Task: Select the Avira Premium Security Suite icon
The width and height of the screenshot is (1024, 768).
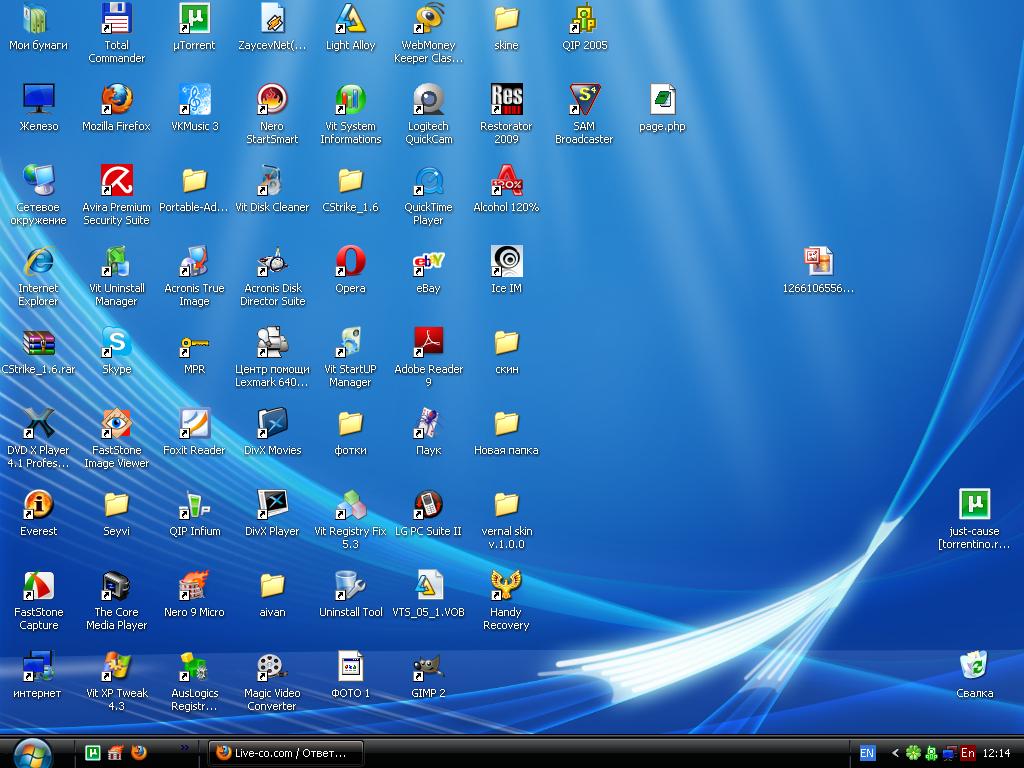Action: pyautogui.click(x=117, y=181)
